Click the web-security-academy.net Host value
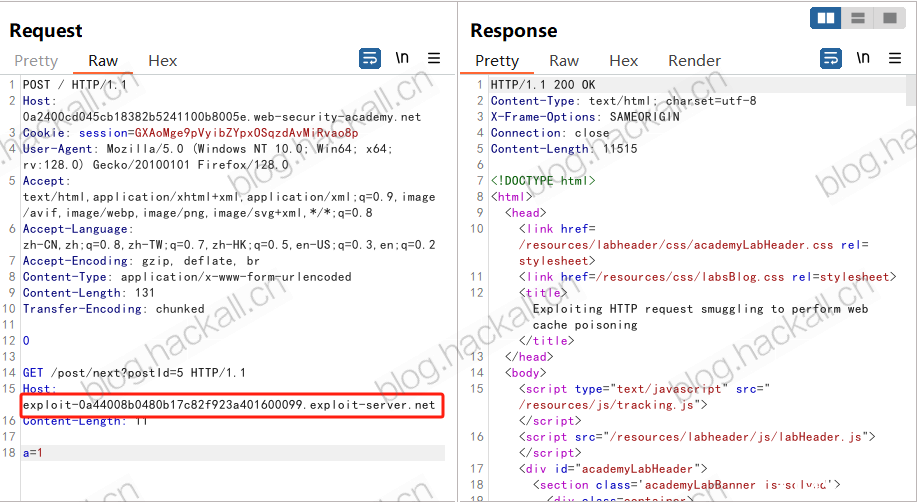Screen dimensions: 917x502 tap(222, 117)
